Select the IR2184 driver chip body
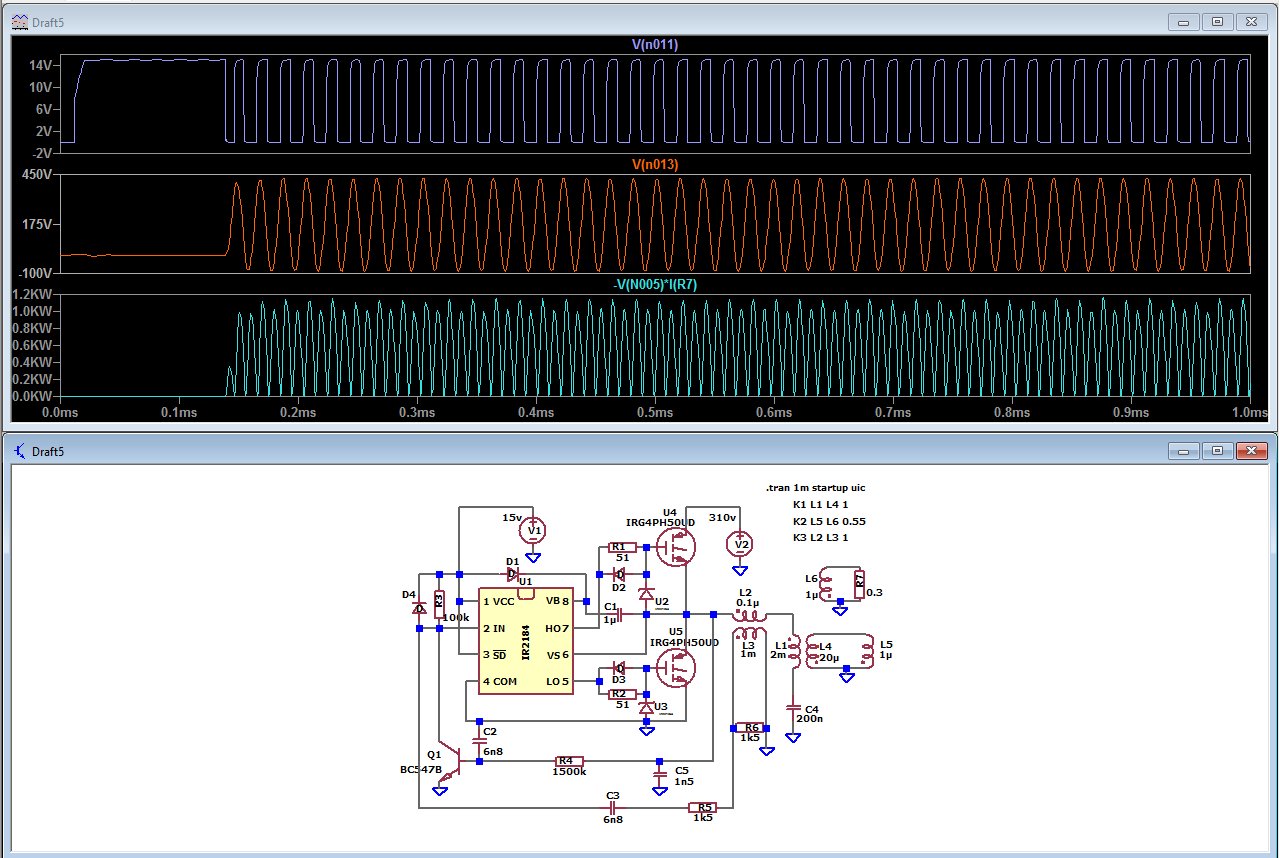The image size is (1280, 858). (x=525, y=640)
